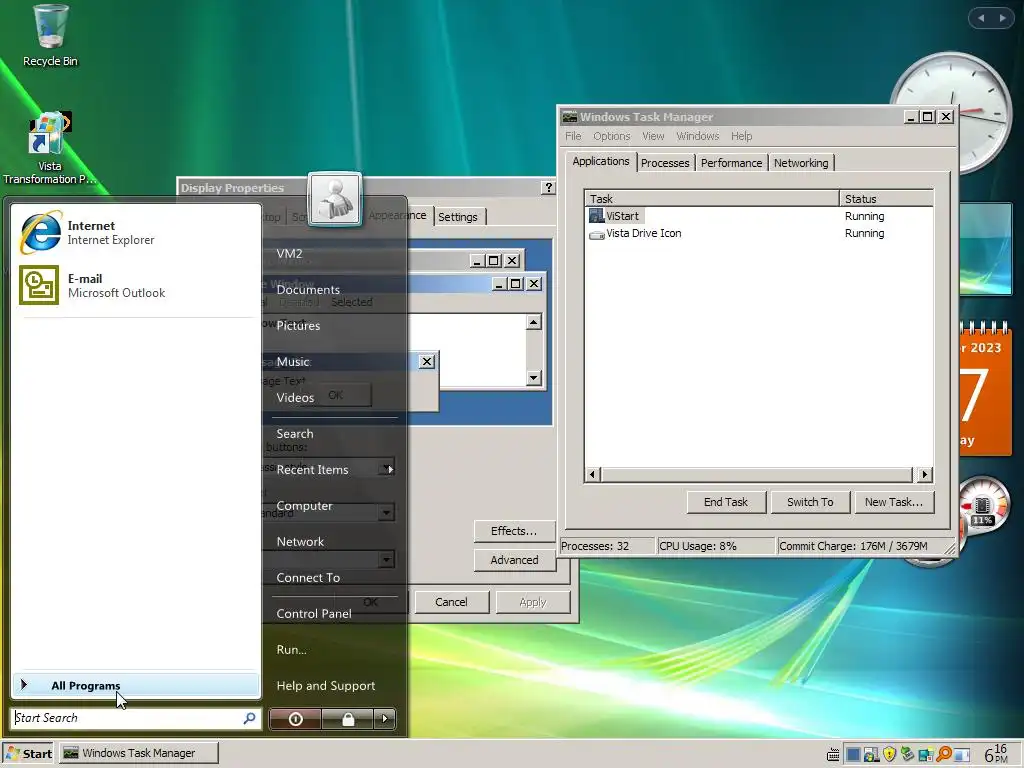This screenshot has width=1024, height=768.
Task: Click task list scrollbar right arrow
Action: click(924, 475)
